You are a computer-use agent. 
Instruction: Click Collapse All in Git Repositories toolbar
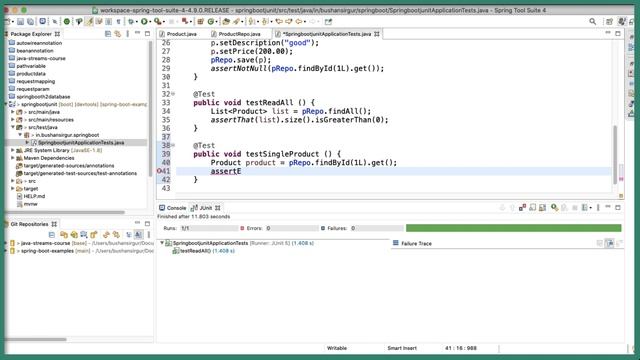[52, 235]
